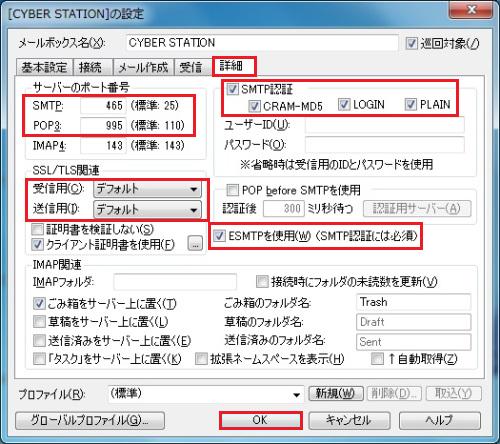Open the ヘルプ button

click(x=440, y=420)
